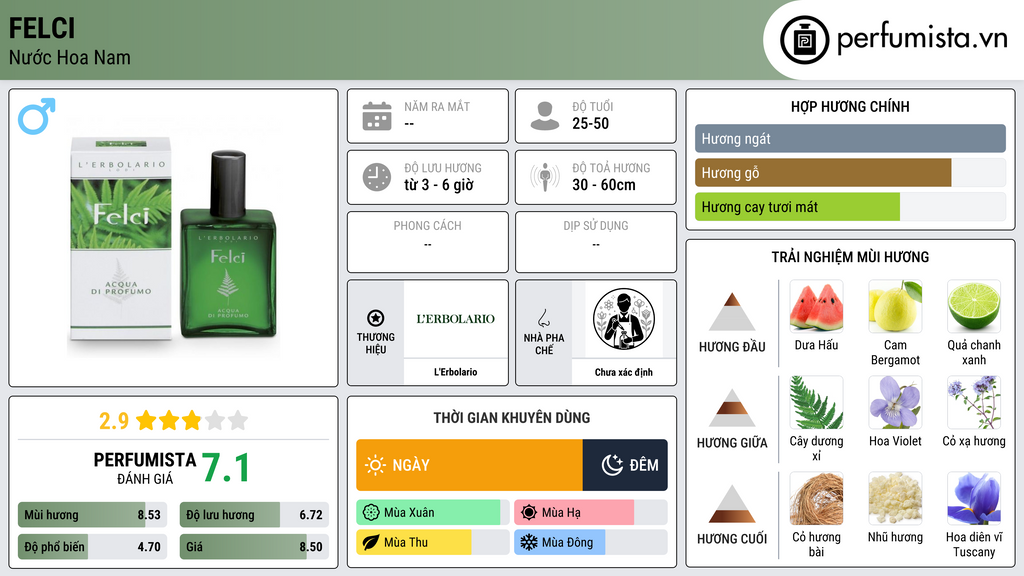Click the dark Đêm nighttime segment
1024x576 pixels.
click(x=625, y=465)
